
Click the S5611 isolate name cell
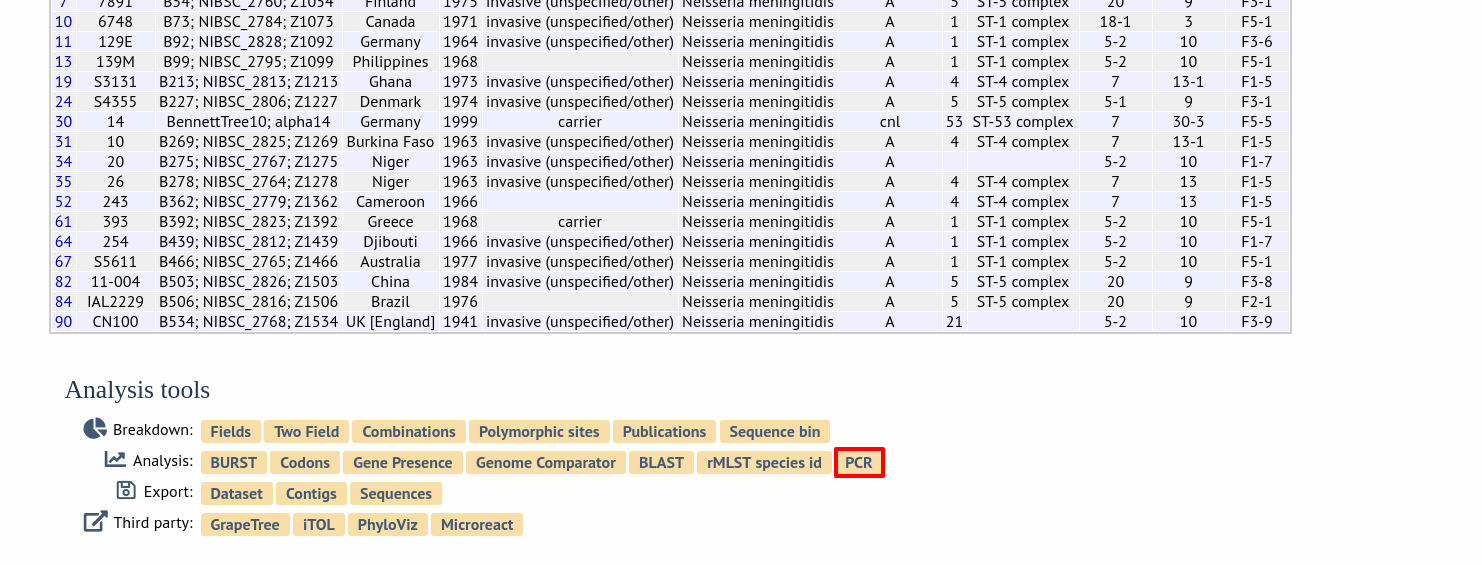[115, 262]
